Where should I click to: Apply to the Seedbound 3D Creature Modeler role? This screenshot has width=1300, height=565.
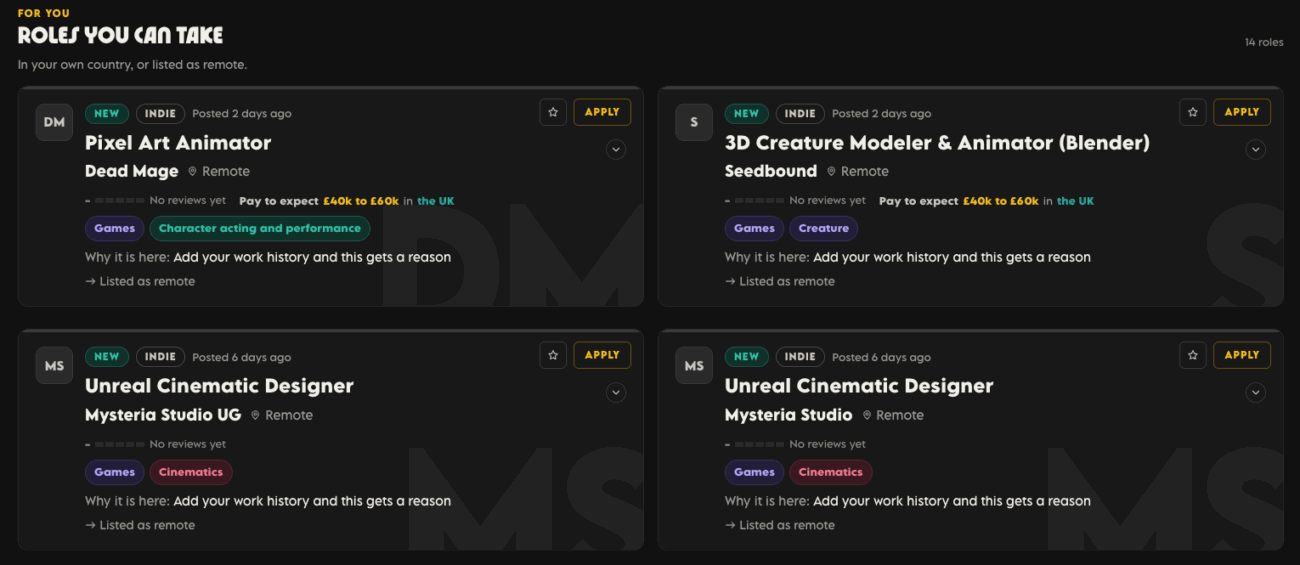[1242, 112]
